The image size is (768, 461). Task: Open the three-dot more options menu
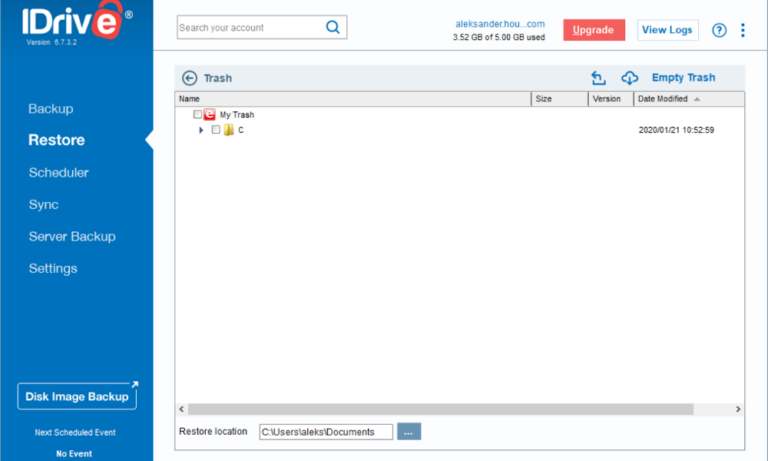(x=743, y=30)
